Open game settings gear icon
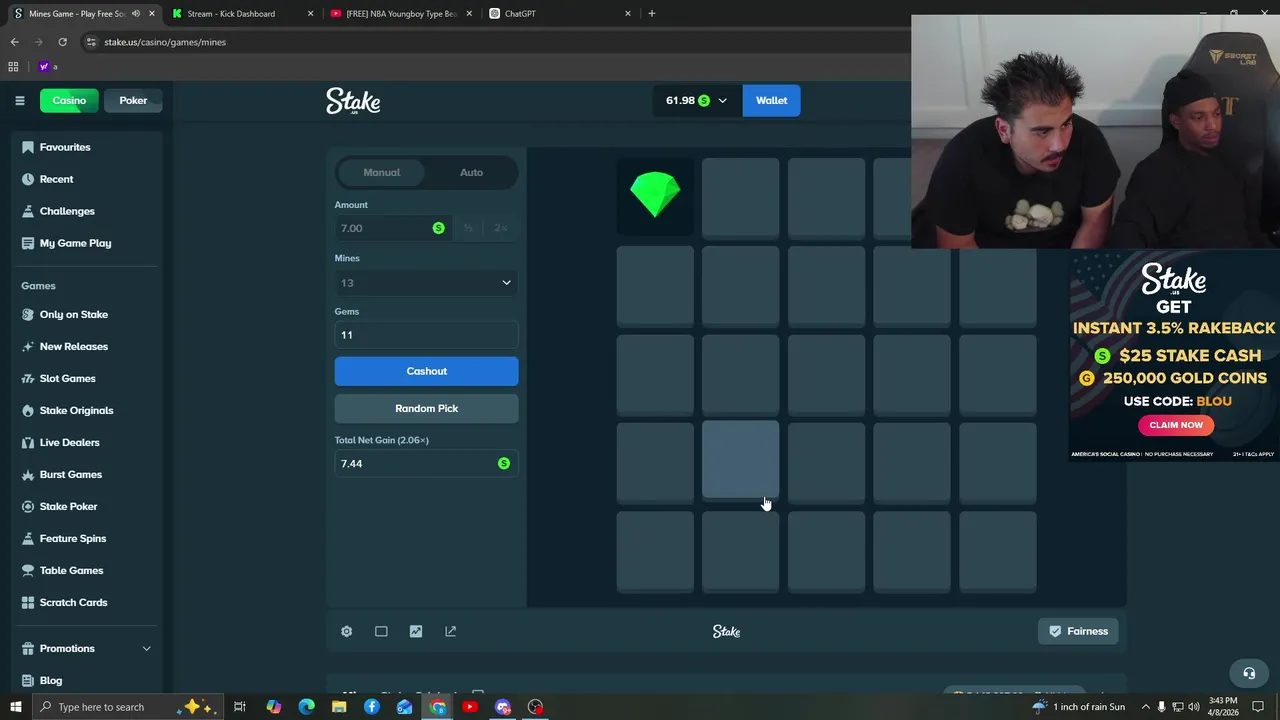Viewport: 1280px width, 720px height. tap(346, 631)
